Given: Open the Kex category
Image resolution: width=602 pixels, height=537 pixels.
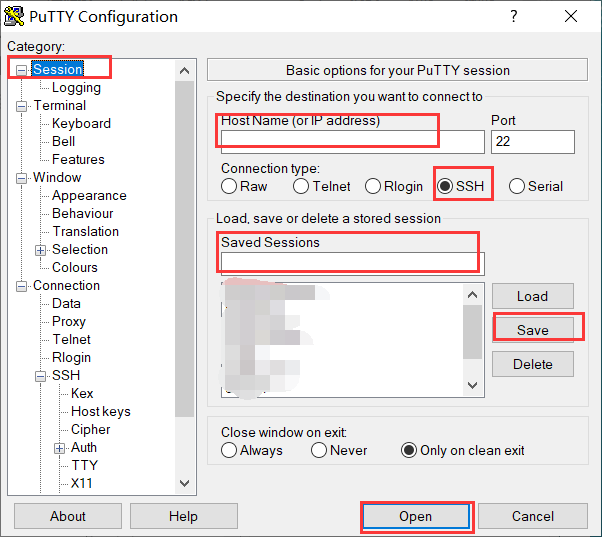Looking at the screenshot, I should 82,393.
